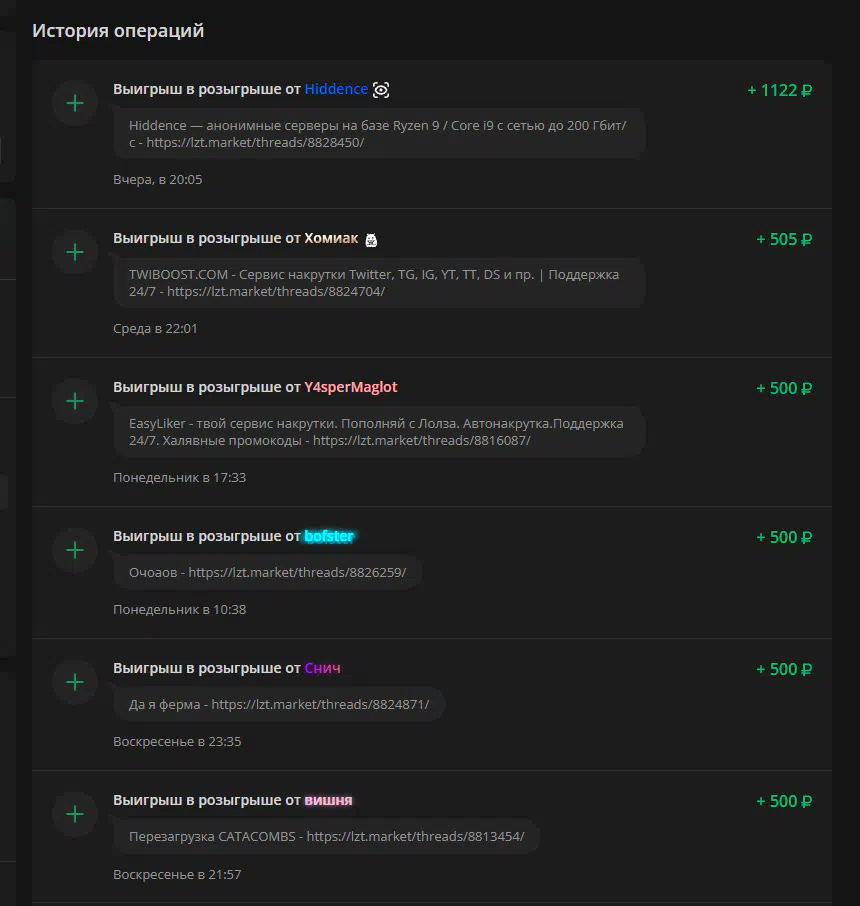Open the Снич user profile link
This screenshot has width=860, height=906.
[322, 669]
